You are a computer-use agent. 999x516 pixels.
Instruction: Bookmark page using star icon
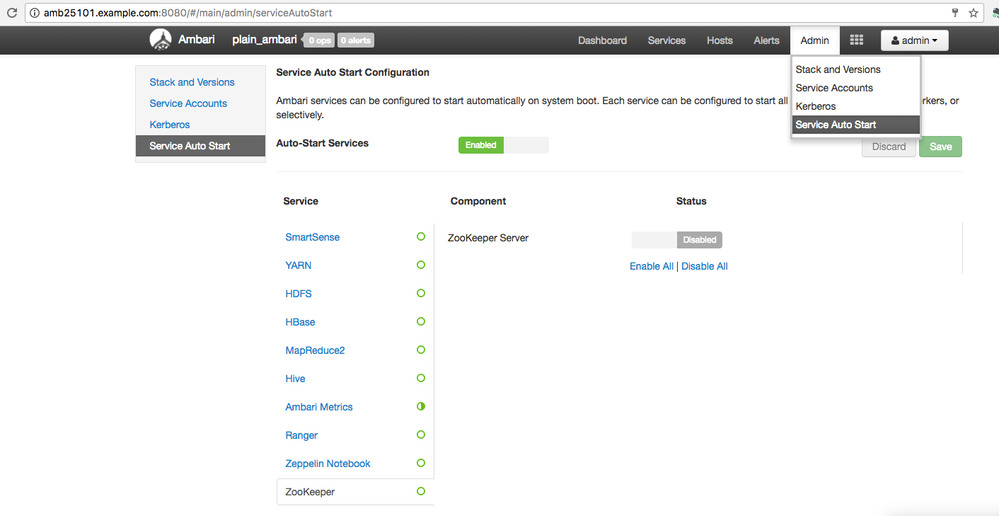click(973, 13)
